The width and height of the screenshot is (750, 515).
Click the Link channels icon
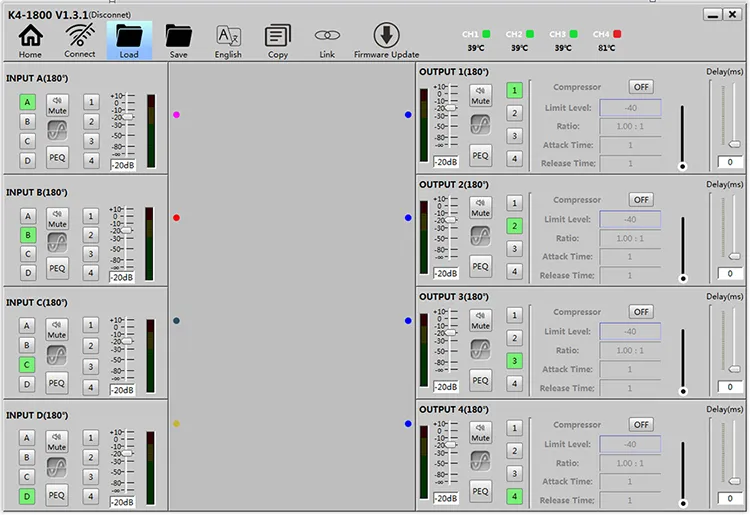pyautogui.click(x=326, y=39)
